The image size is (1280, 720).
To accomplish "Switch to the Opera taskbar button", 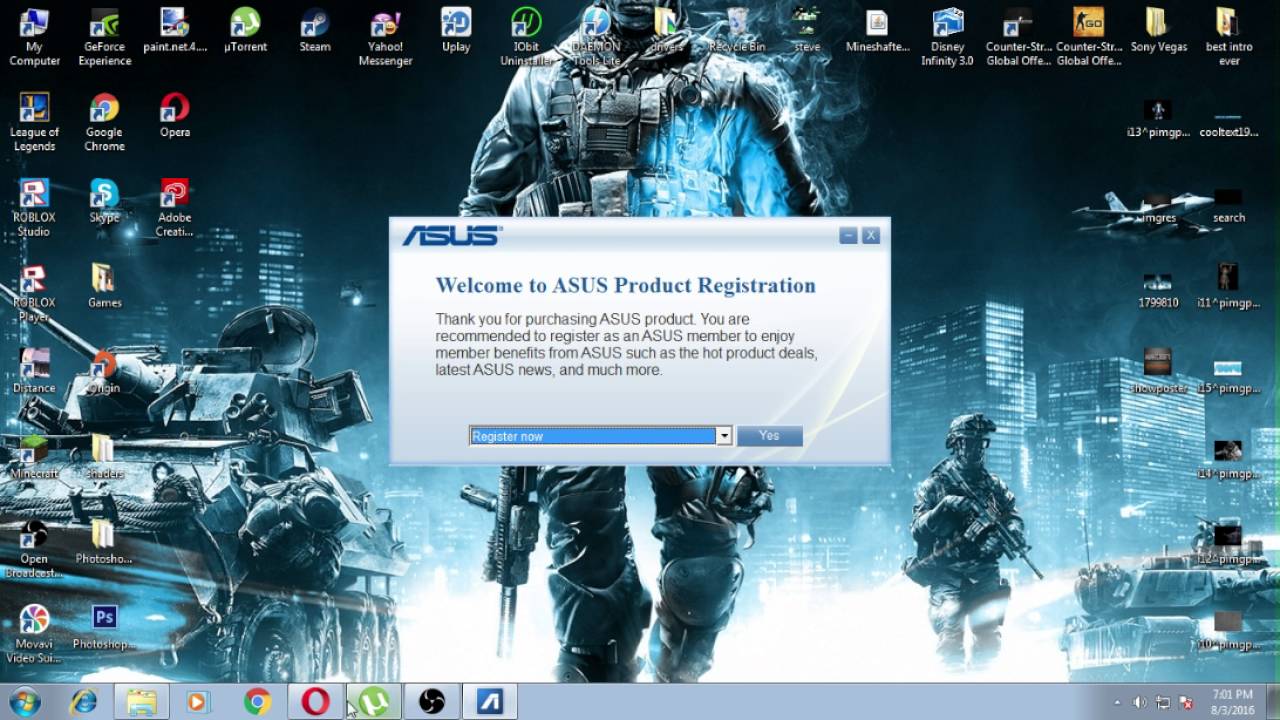I will click(315, 702).
